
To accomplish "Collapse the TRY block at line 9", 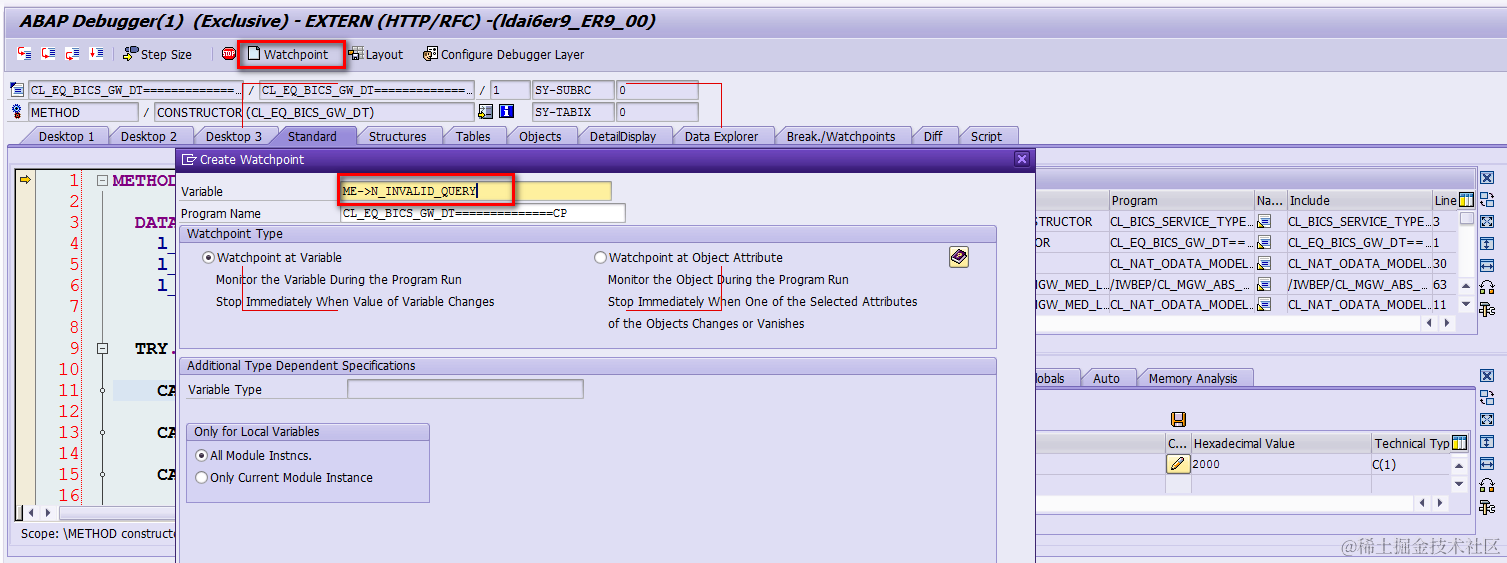I will (x=102, y=349).
